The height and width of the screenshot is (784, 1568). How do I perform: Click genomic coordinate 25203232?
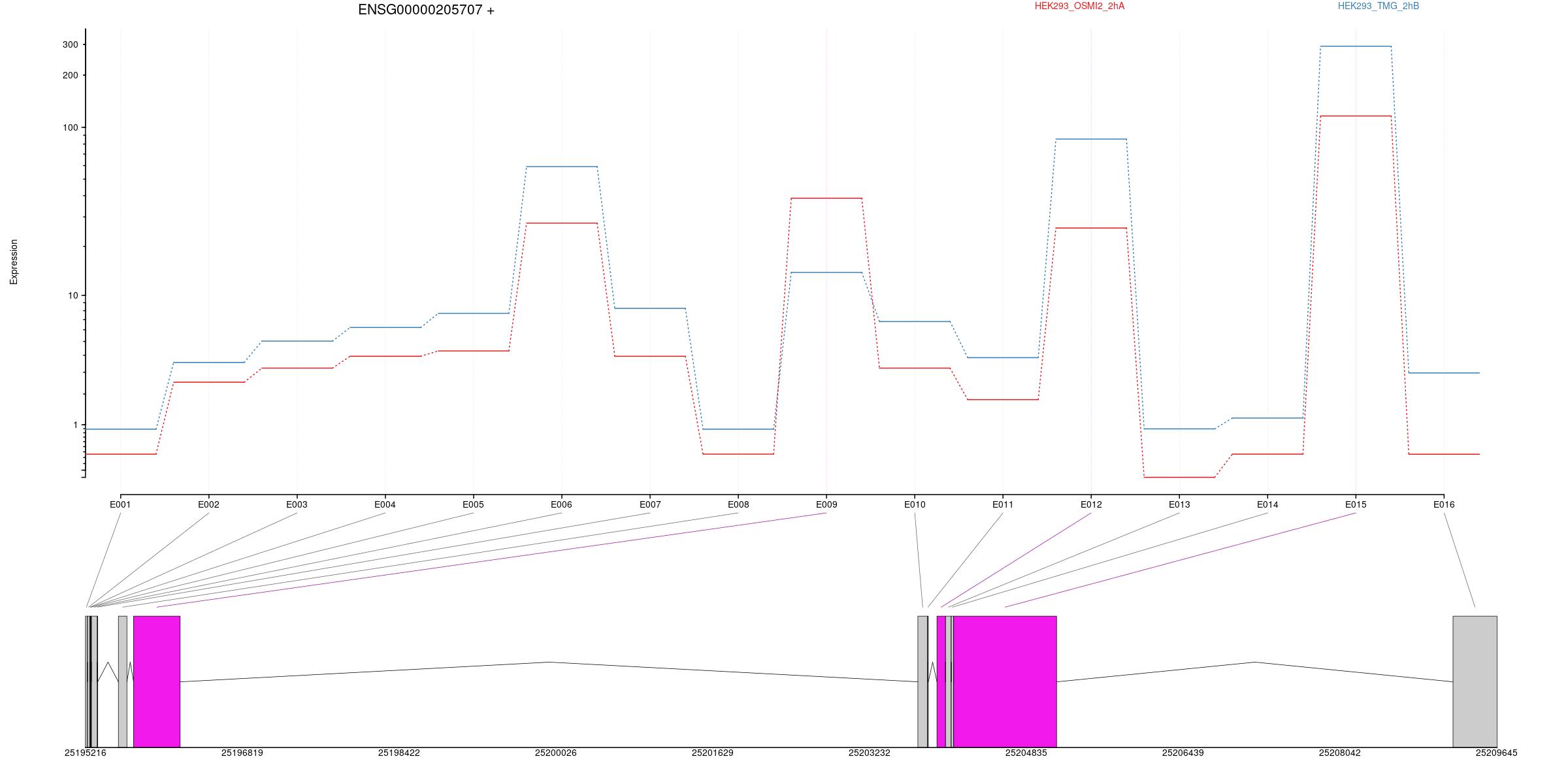pos(869,753)
